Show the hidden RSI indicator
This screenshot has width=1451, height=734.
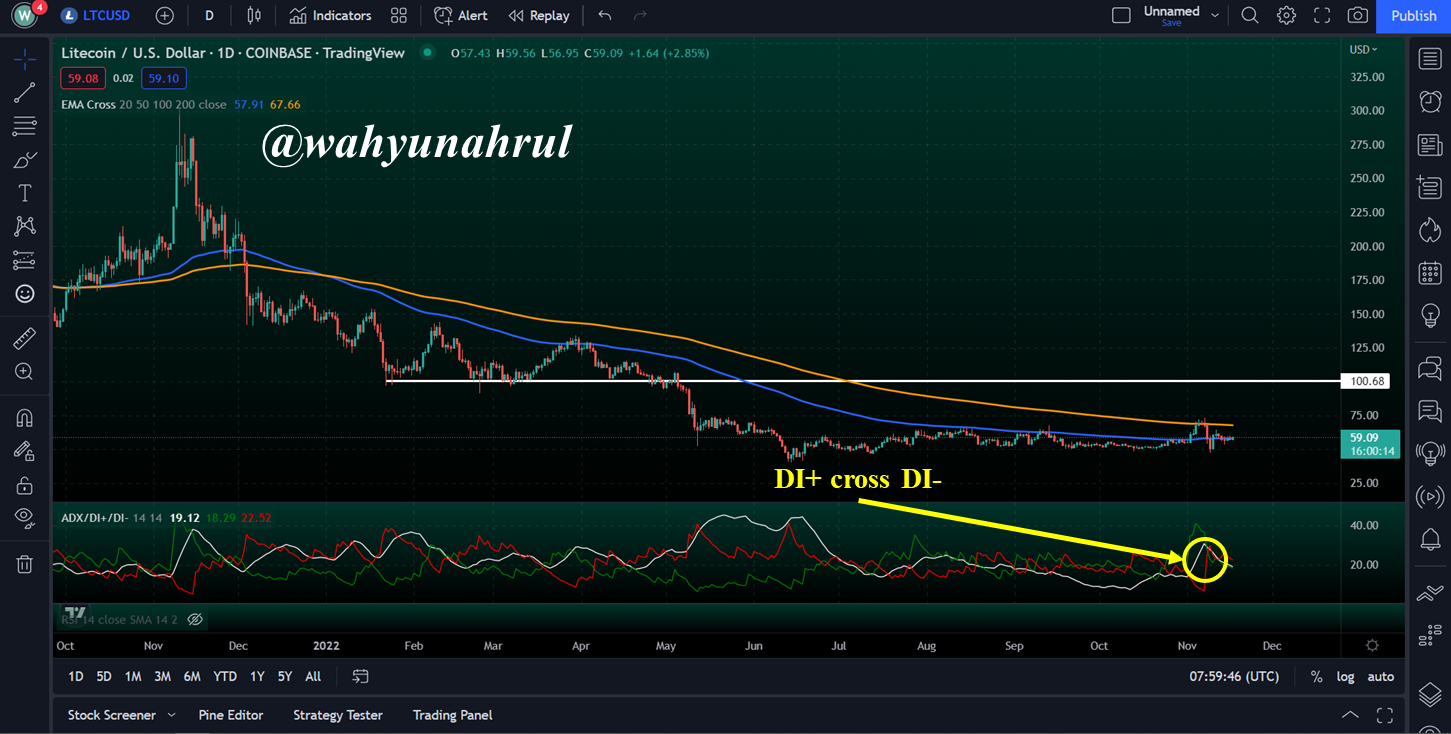click(x=196, y=620)
